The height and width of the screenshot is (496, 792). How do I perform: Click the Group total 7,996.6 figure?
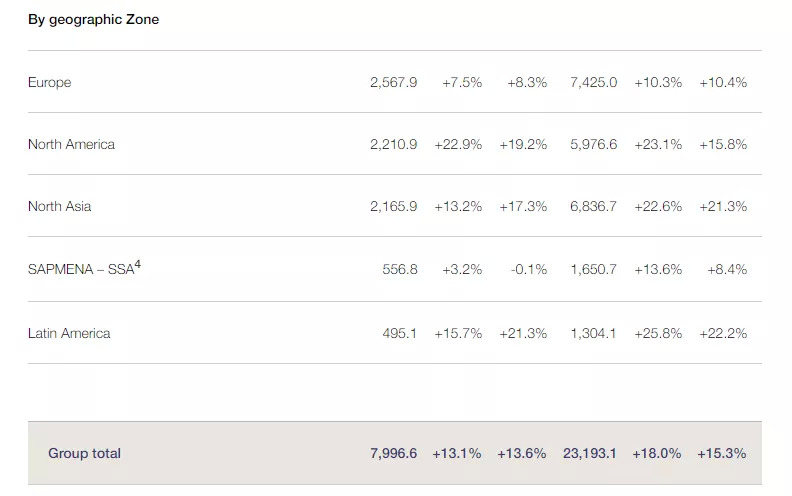coord(393,454)
